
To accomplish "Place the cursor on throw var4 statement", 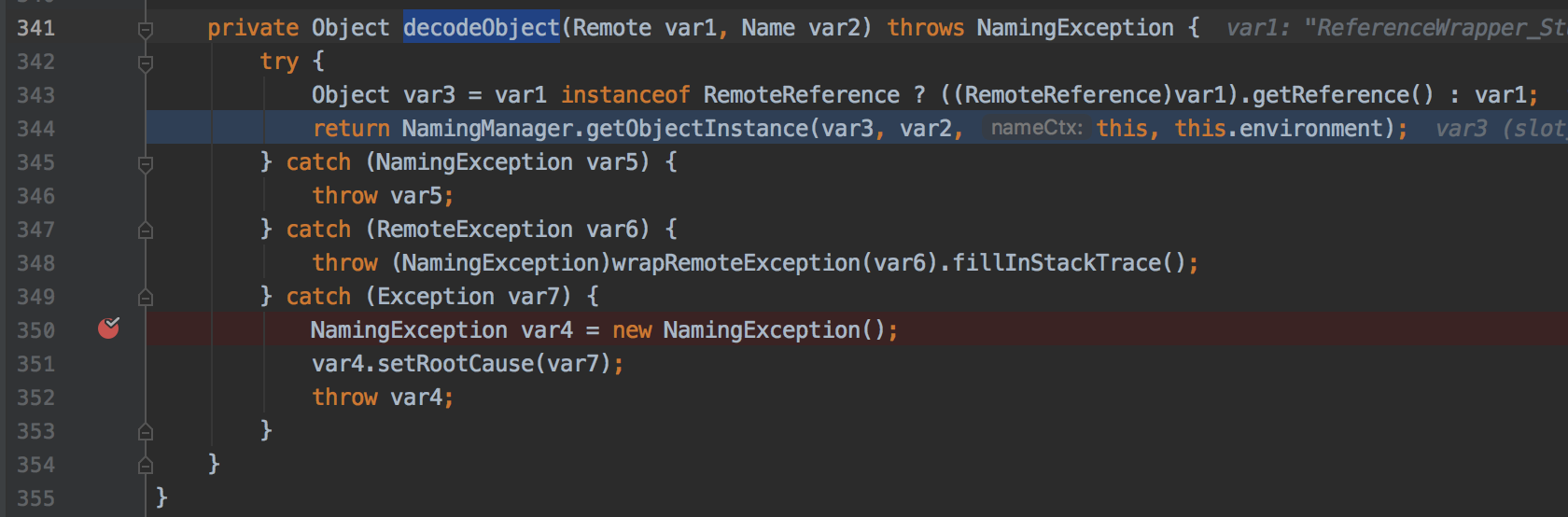I will [x=382, y=398].
